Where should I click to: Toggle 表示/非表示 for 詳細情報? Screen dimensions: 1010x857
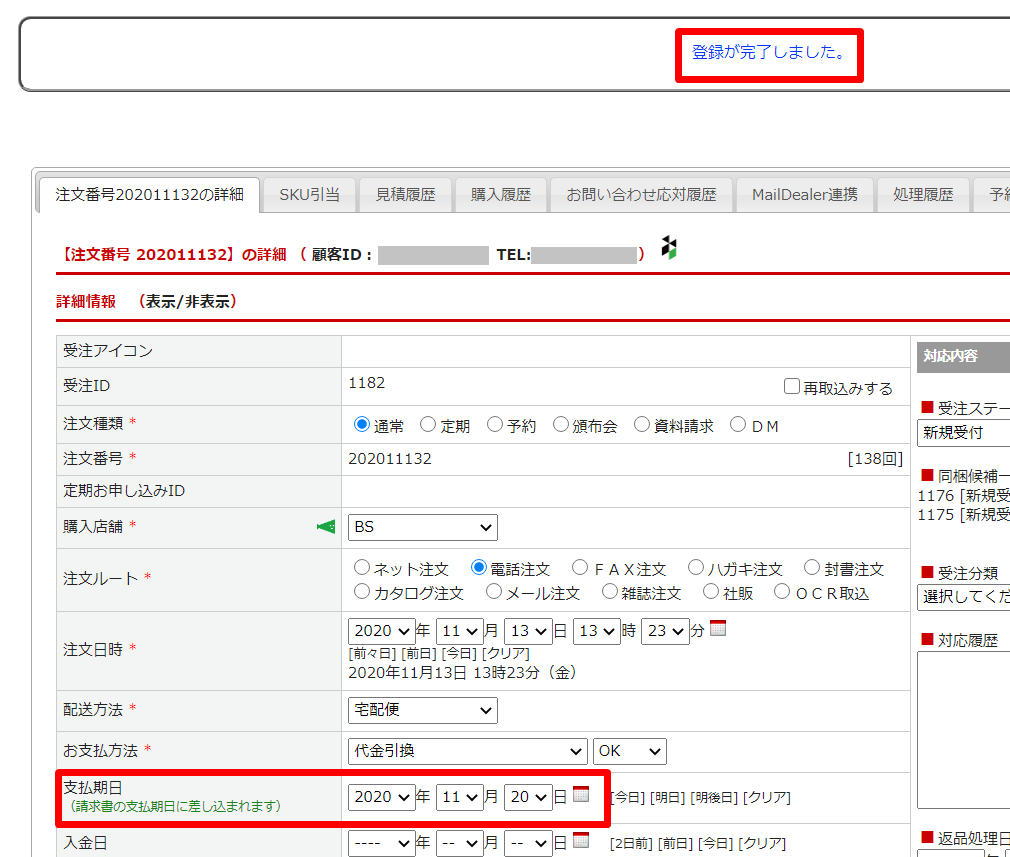[x=187, y=301]
